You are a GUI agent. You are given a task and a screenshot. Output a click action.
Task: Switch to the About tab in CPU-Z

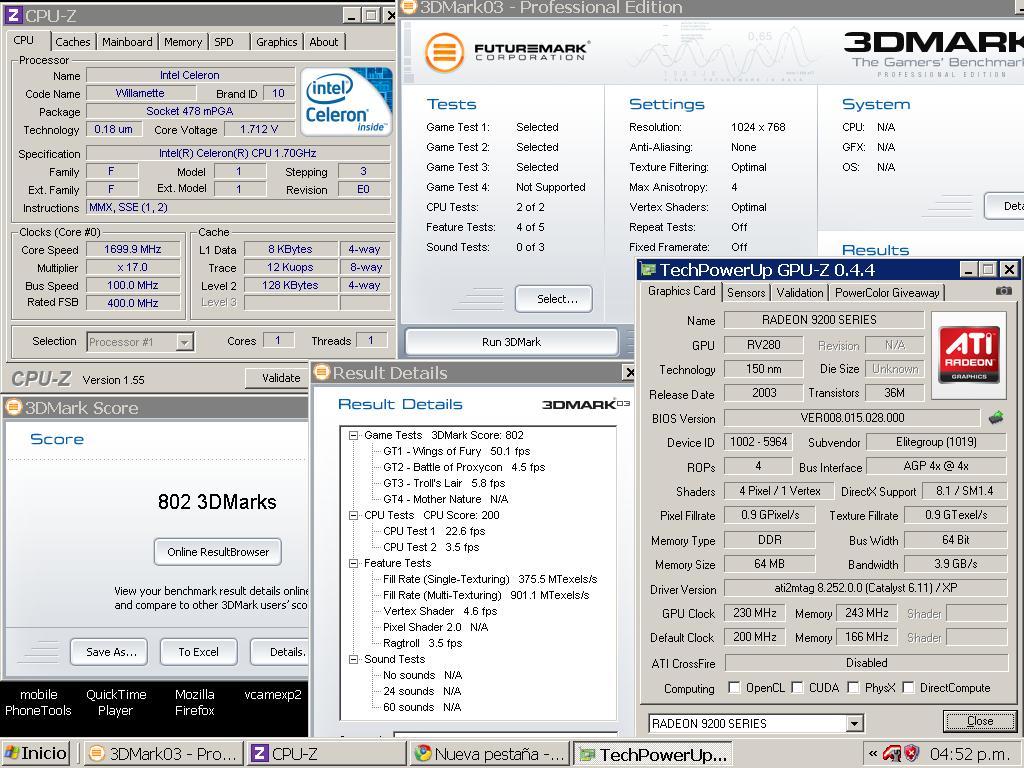pos(324,42)
